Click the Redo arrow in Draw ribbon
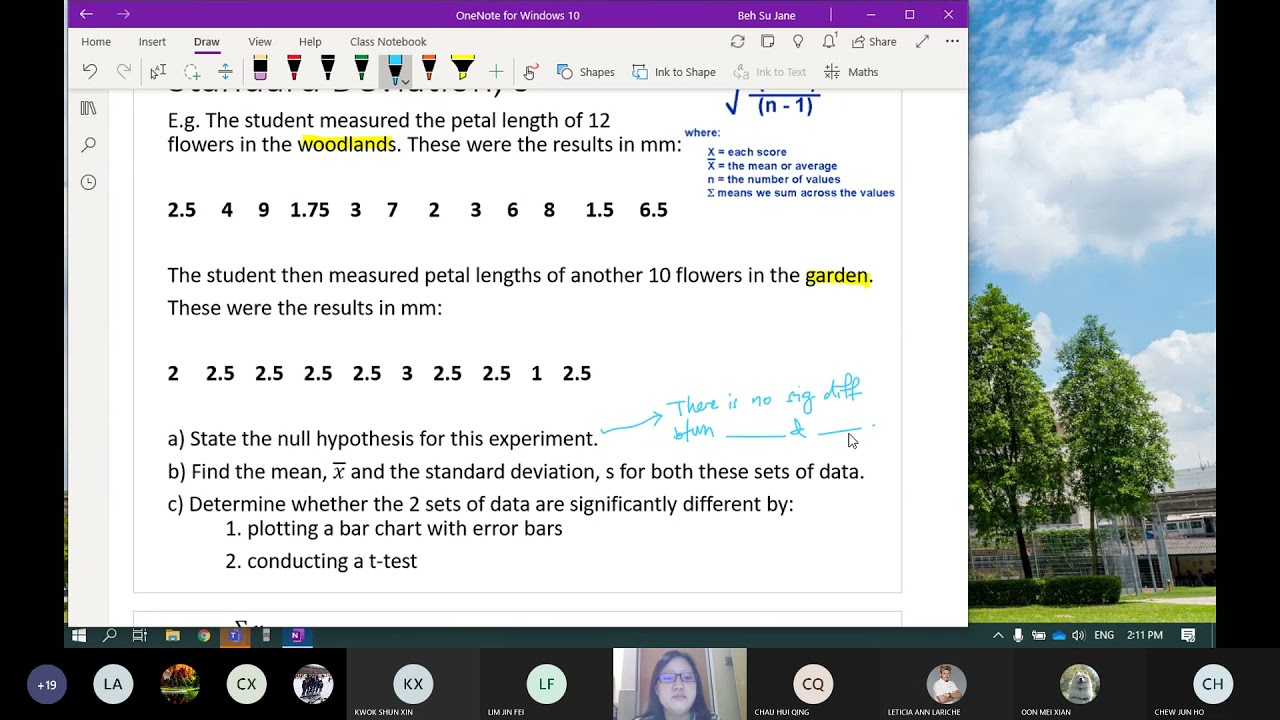Screen dimensions: 1280x720 (124, 71)
